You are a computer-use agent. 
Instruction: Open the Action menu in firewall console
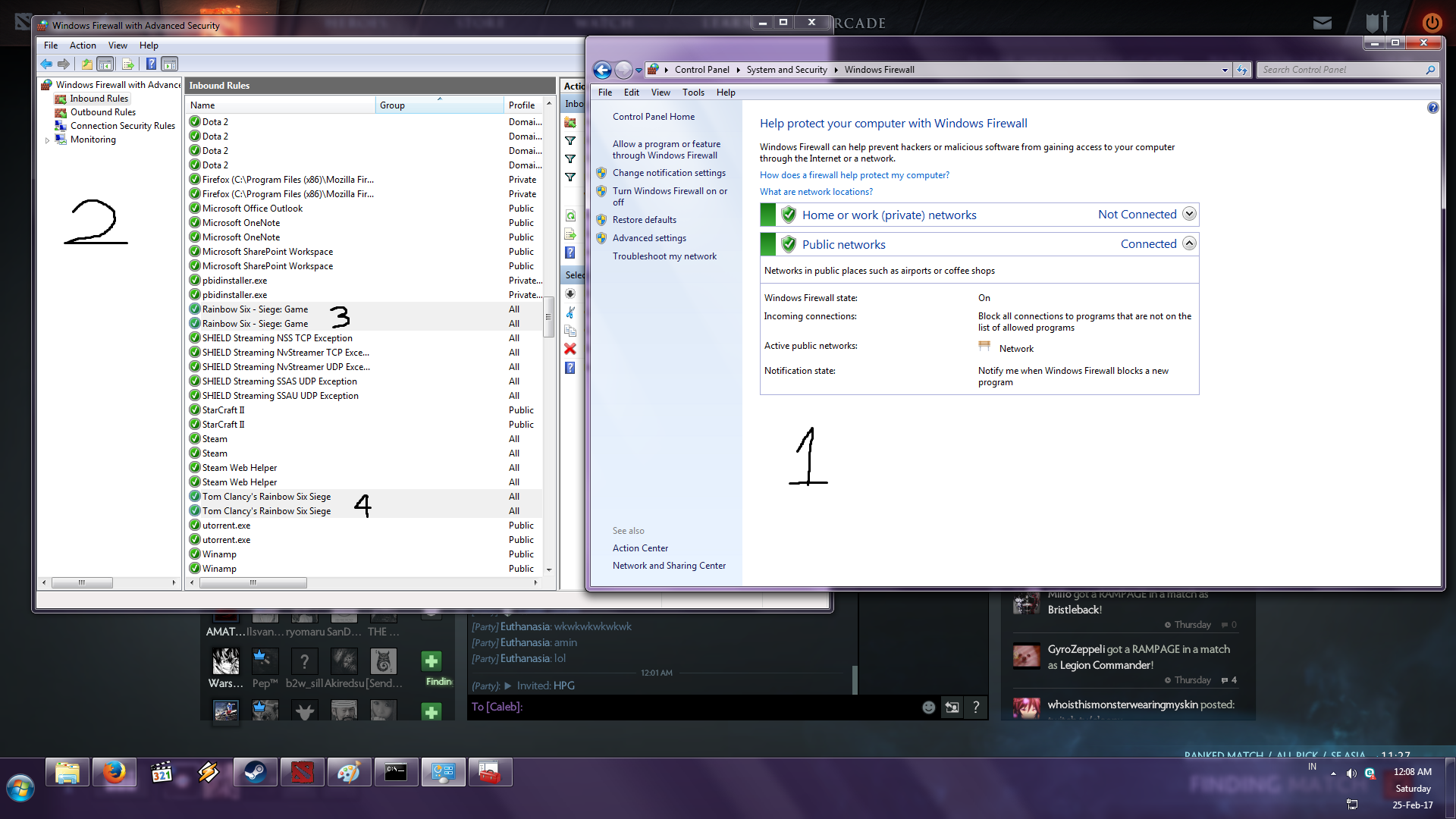click(x=83, y=45)
